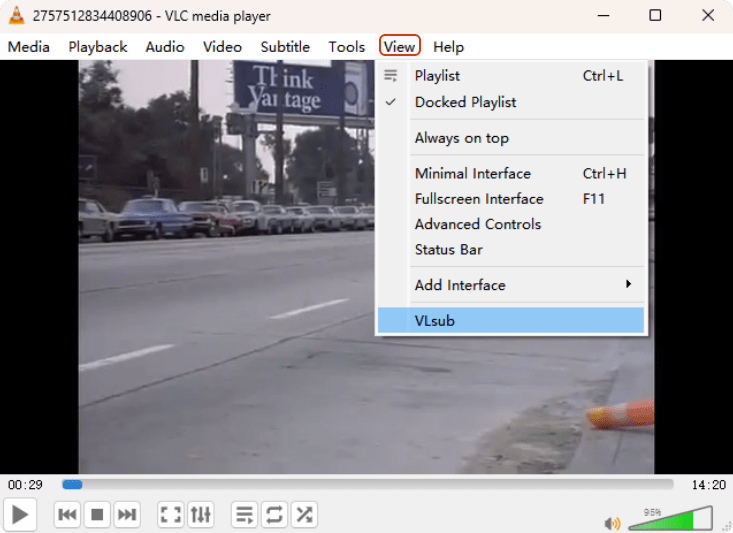Open the Tools menu
Viewport: 733px width, 533px height.
click(347, 47)
